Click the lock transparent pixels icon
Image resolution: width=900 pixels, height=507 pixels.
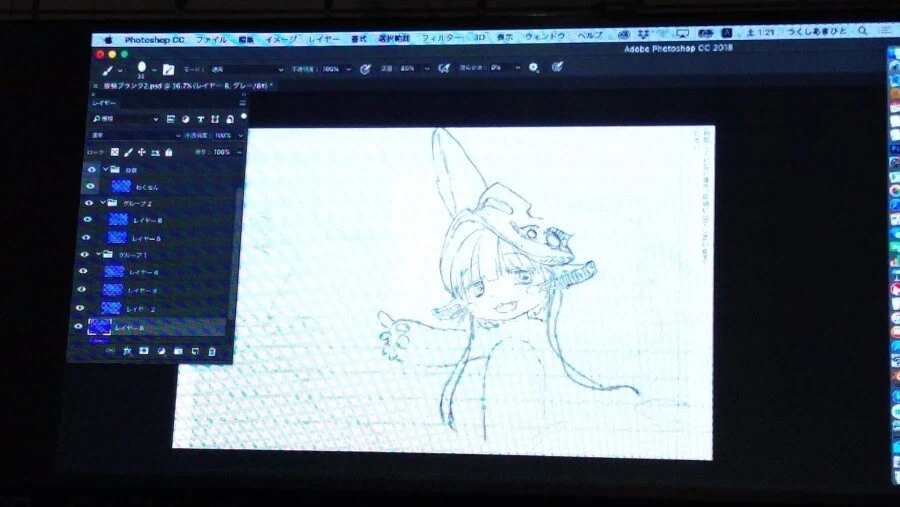(114, 152)
